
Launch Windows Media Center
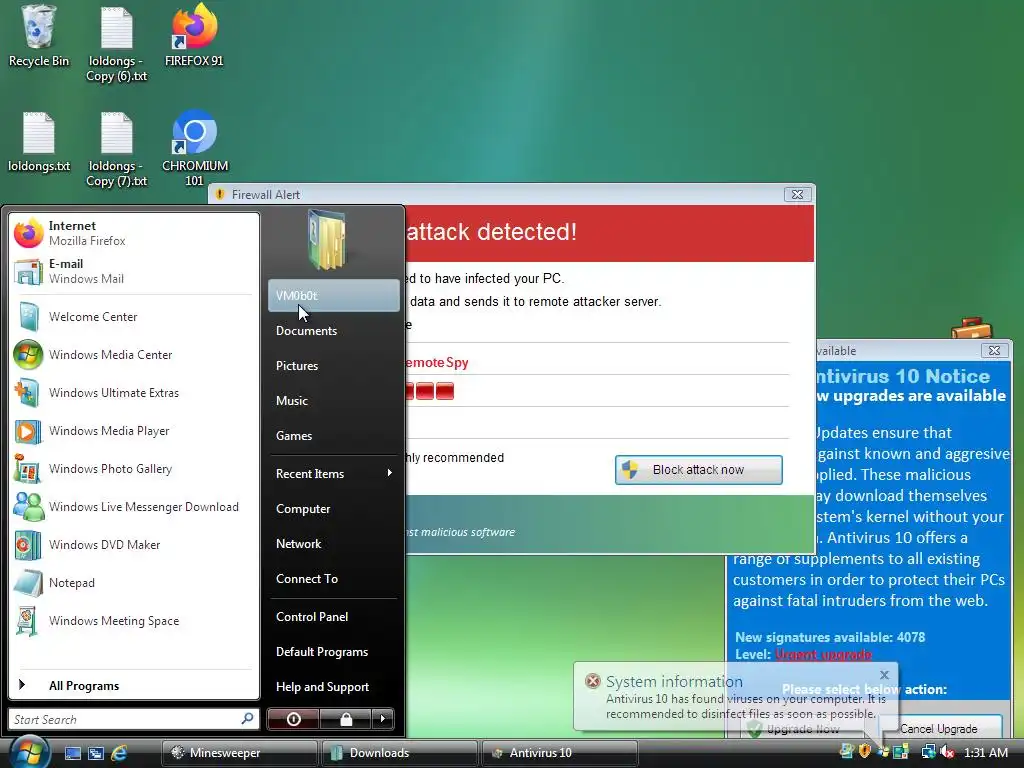(x=134, y=355)
